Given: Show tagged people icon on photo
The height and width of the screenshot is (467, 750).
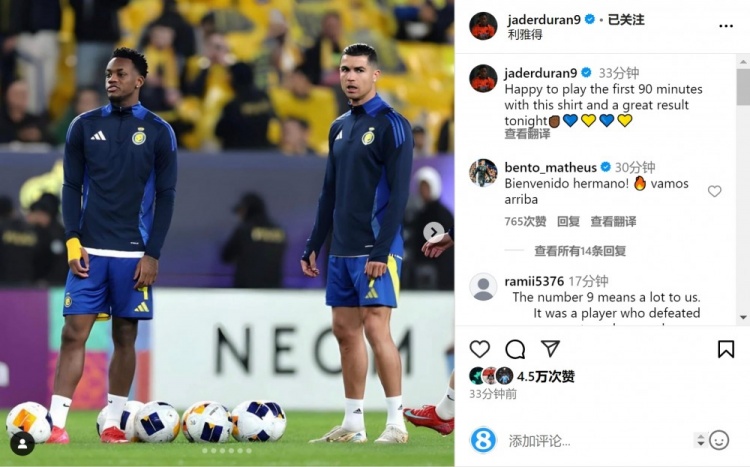Looking at the screenshot, I should [22, 444].
